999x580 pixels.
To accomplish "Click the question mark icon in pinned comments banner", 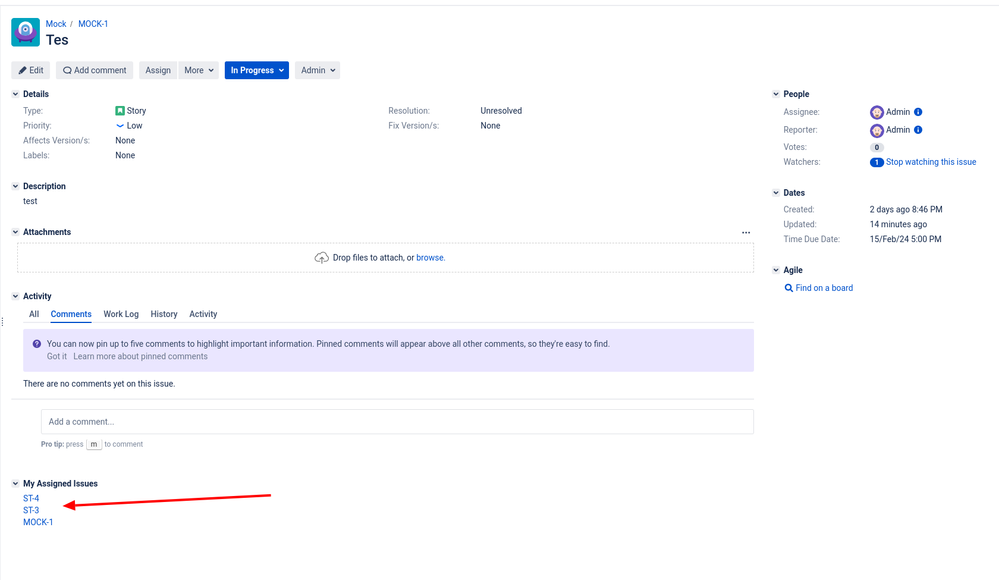I will [x=37, y=344].
